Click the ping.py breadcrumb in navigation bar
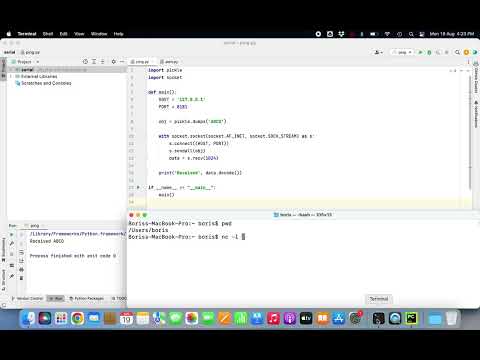This screenshot has width=480, height=360. 30,52
